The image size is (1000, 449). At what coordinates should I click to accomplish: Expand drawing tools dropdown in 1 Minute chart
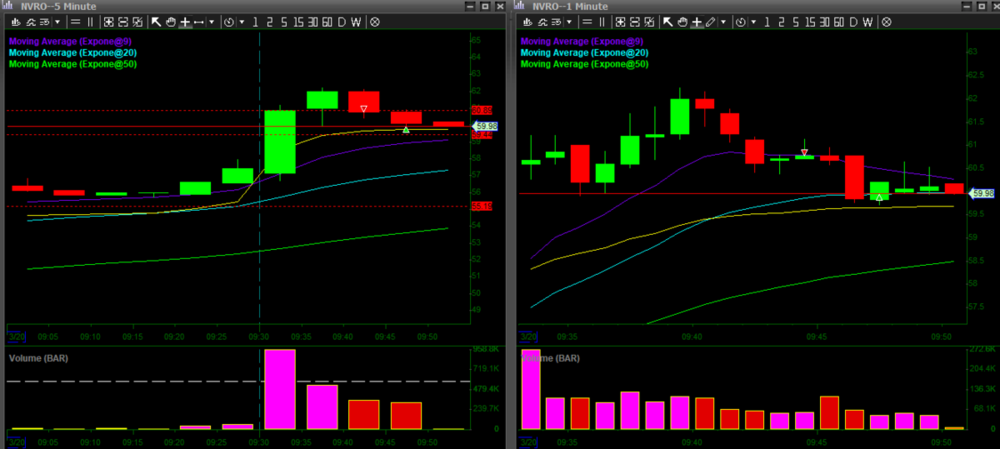[x=723, y=21]
